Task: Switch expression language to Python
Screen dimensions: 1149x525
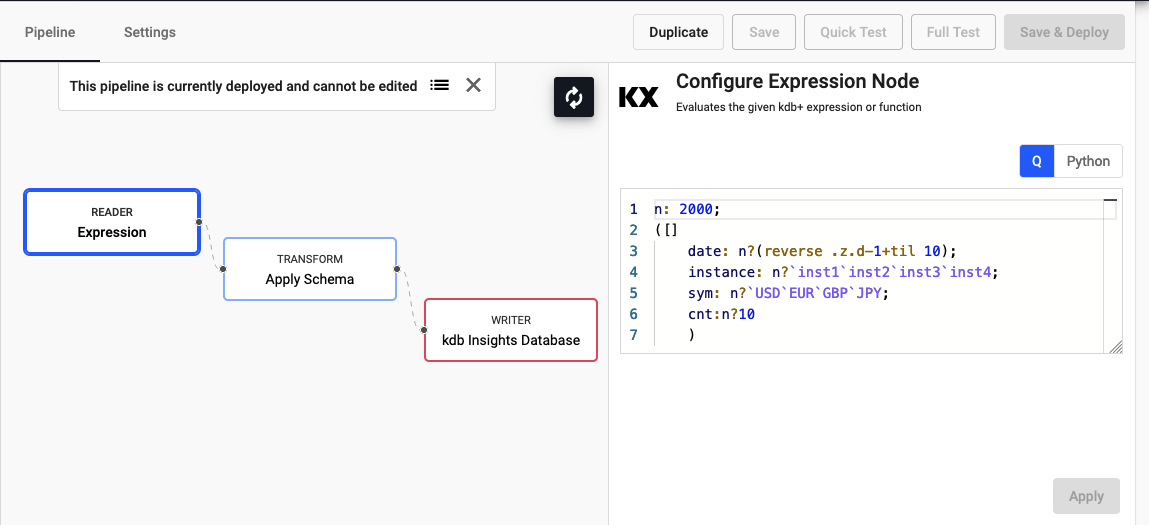Action: click(x=1087, y=161)
